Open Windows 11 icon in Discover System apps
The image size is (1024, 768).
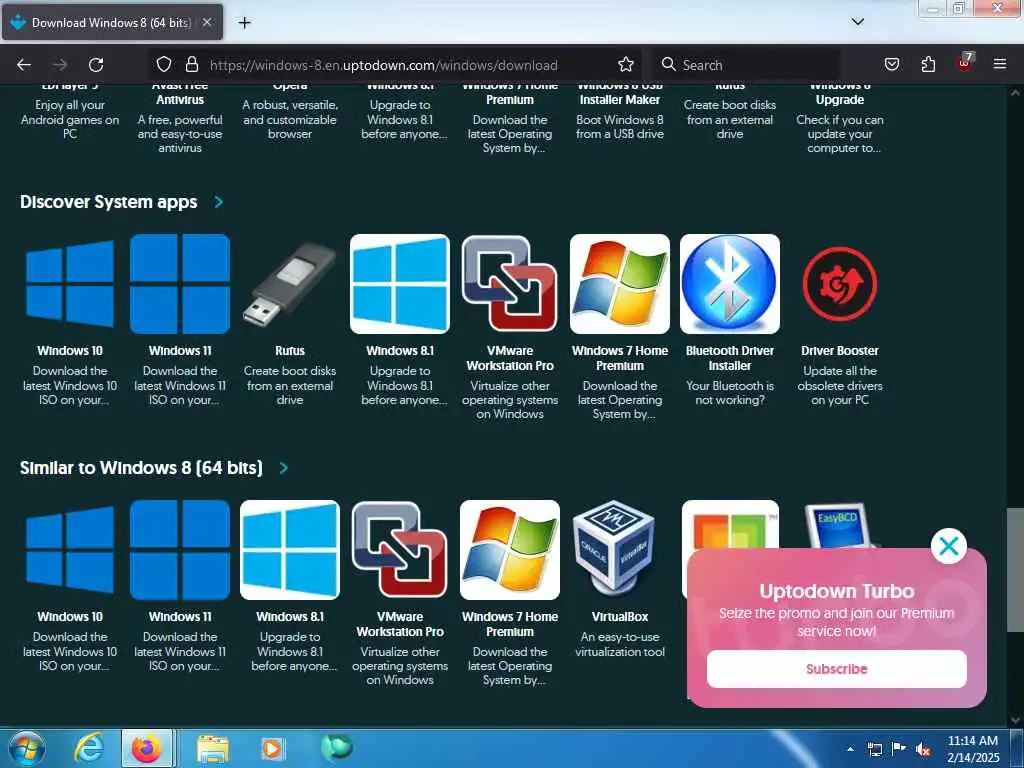[180, 284]
